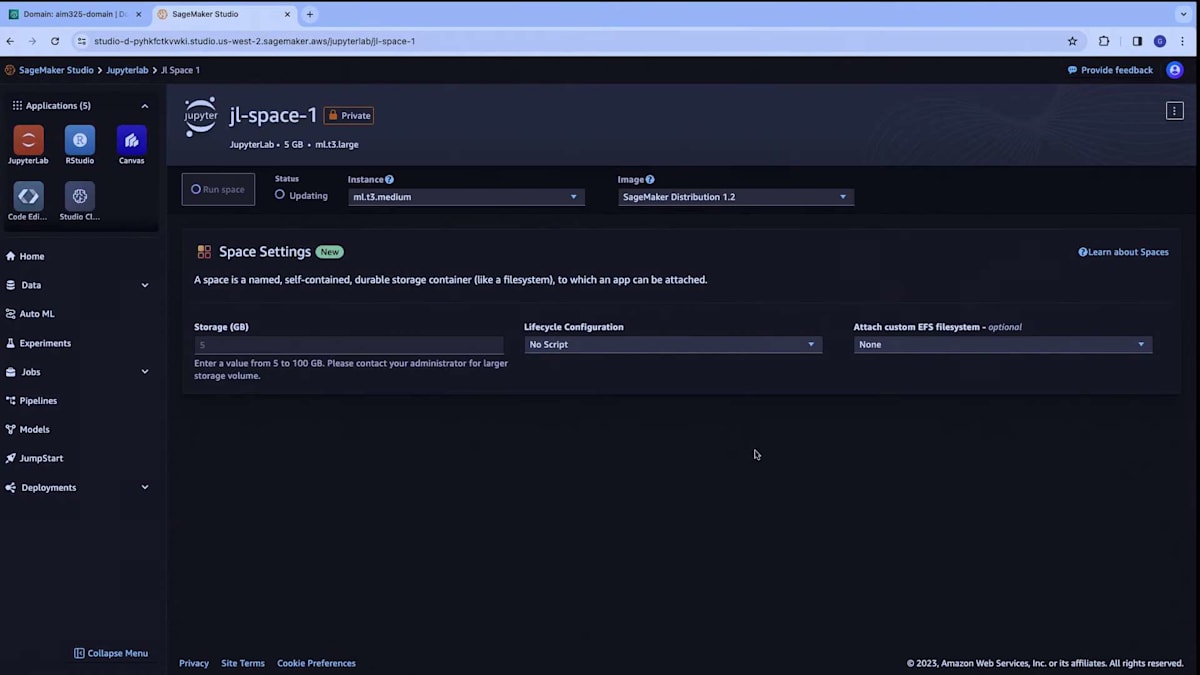Open Privacy footer link
Image resolution: width=1200 pixels, height=675 pixels.
[194, 663]
